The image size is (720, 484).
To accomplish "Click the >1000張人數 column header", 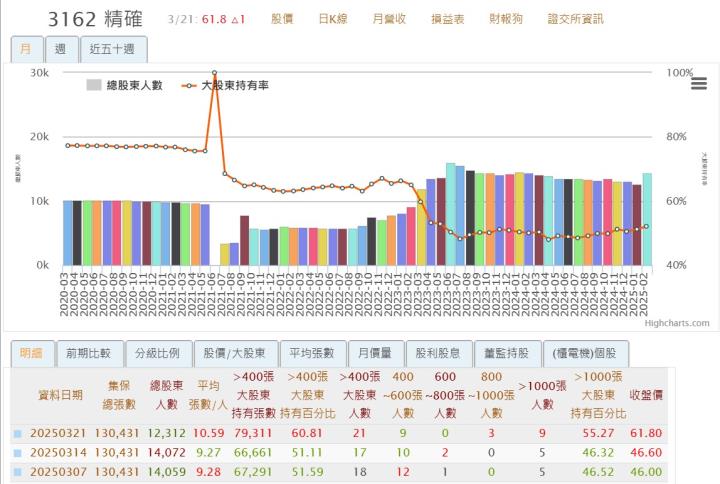I will (x=542, y=395).
